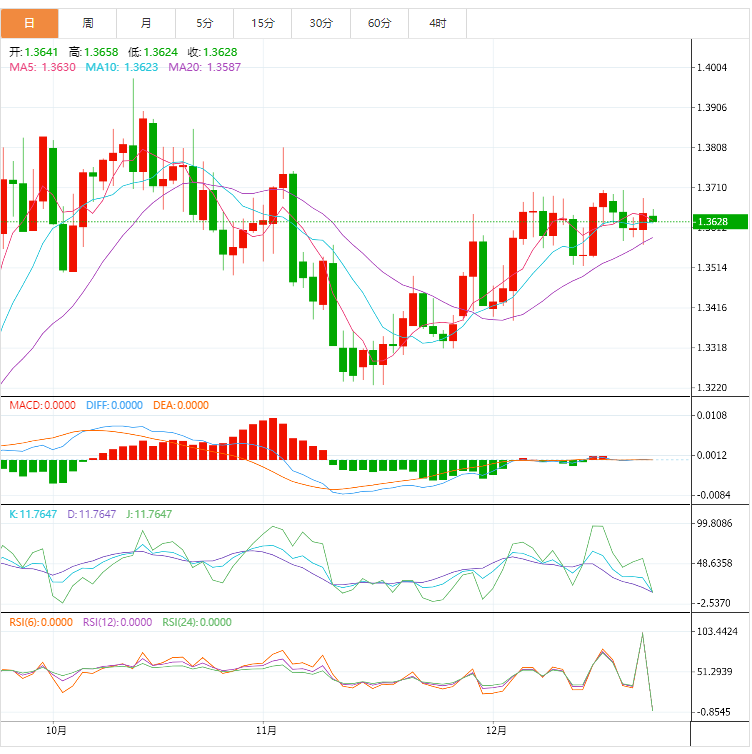Open the 60分 interval tab
Image resolution: width=752 pixels, height=754 pixels.
click(x=379, y=23)
